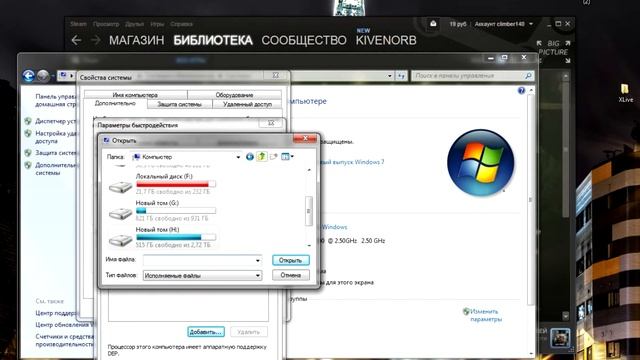Screen dimensions: 640x360
Task: Click the Open dialog scrollbar down arrow
Action: coord(309,246)
